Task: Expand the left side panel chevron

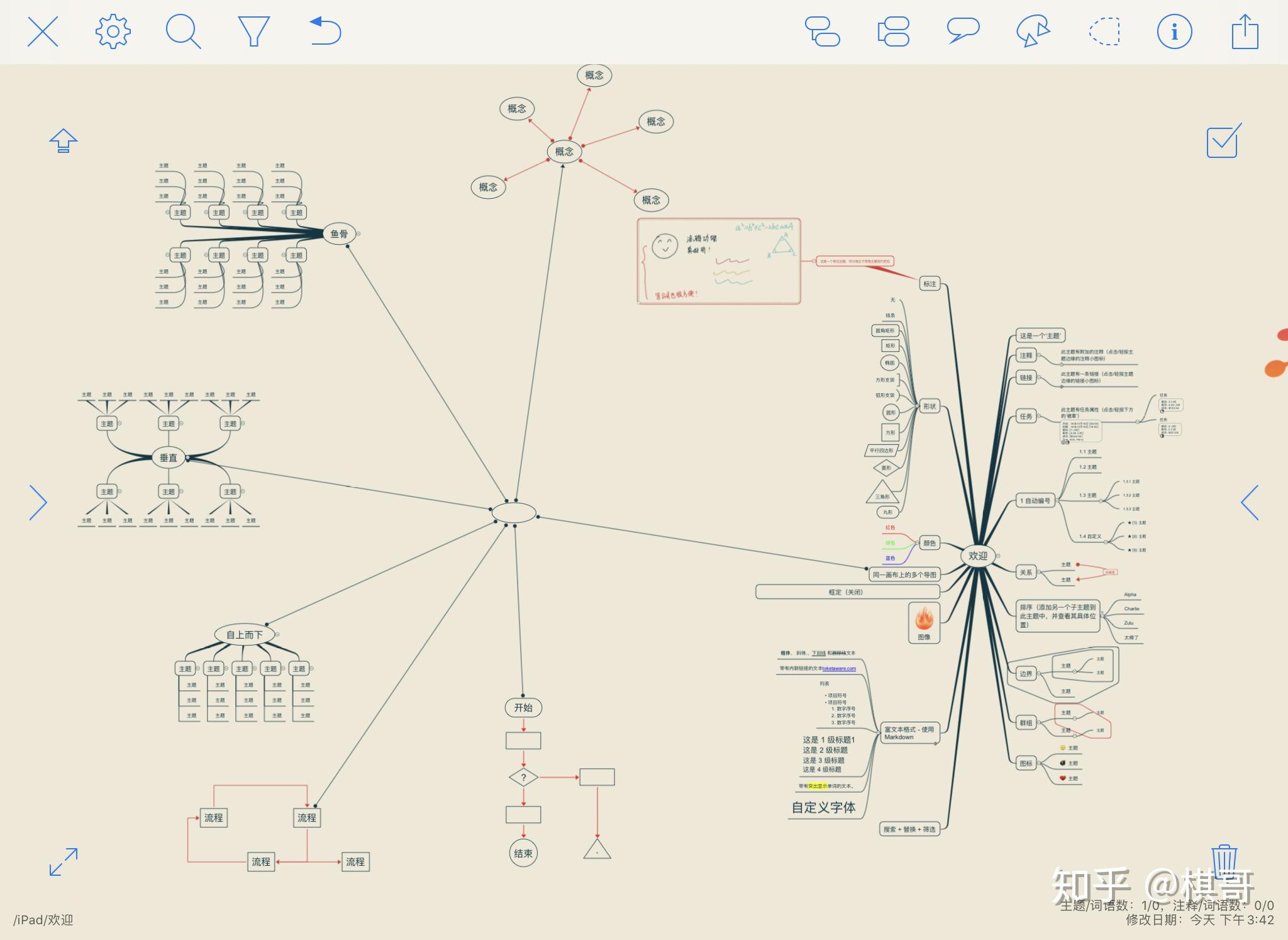Action: coord(38,503)
